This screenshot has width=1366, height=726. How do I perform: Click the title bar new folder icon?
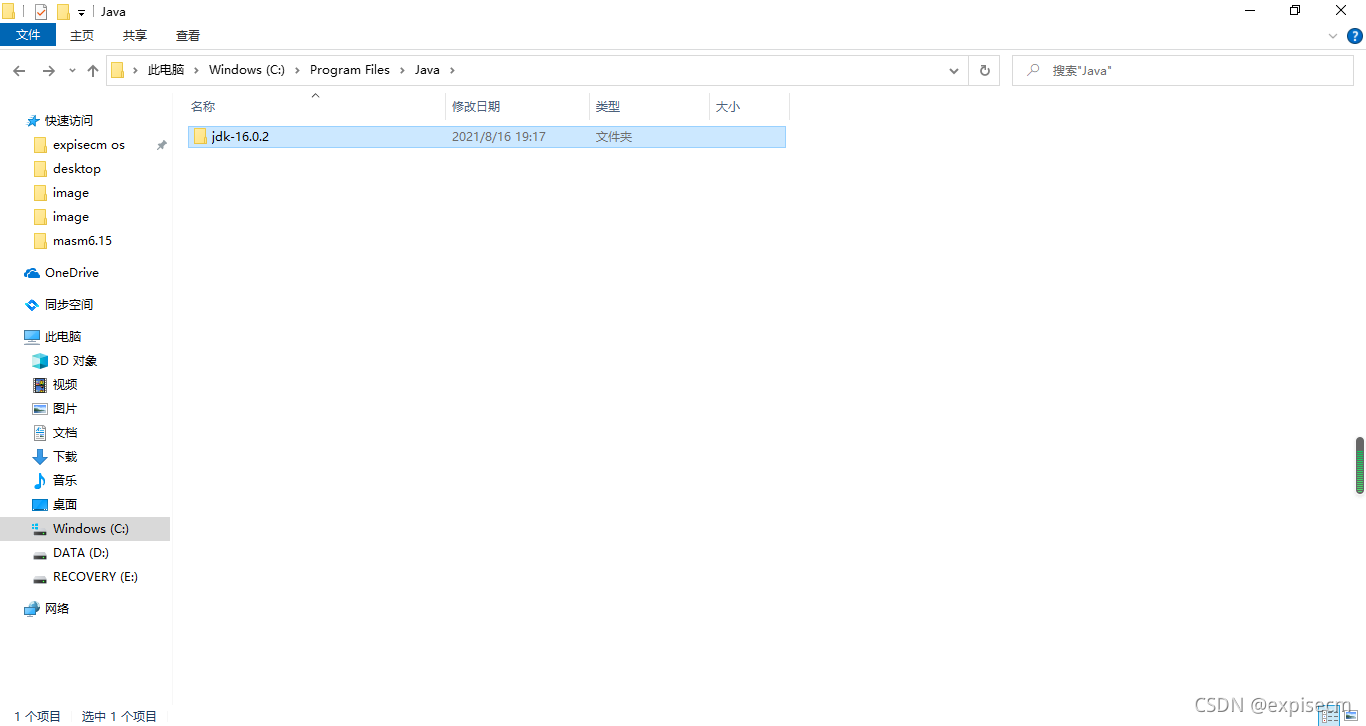click(64, 11)
